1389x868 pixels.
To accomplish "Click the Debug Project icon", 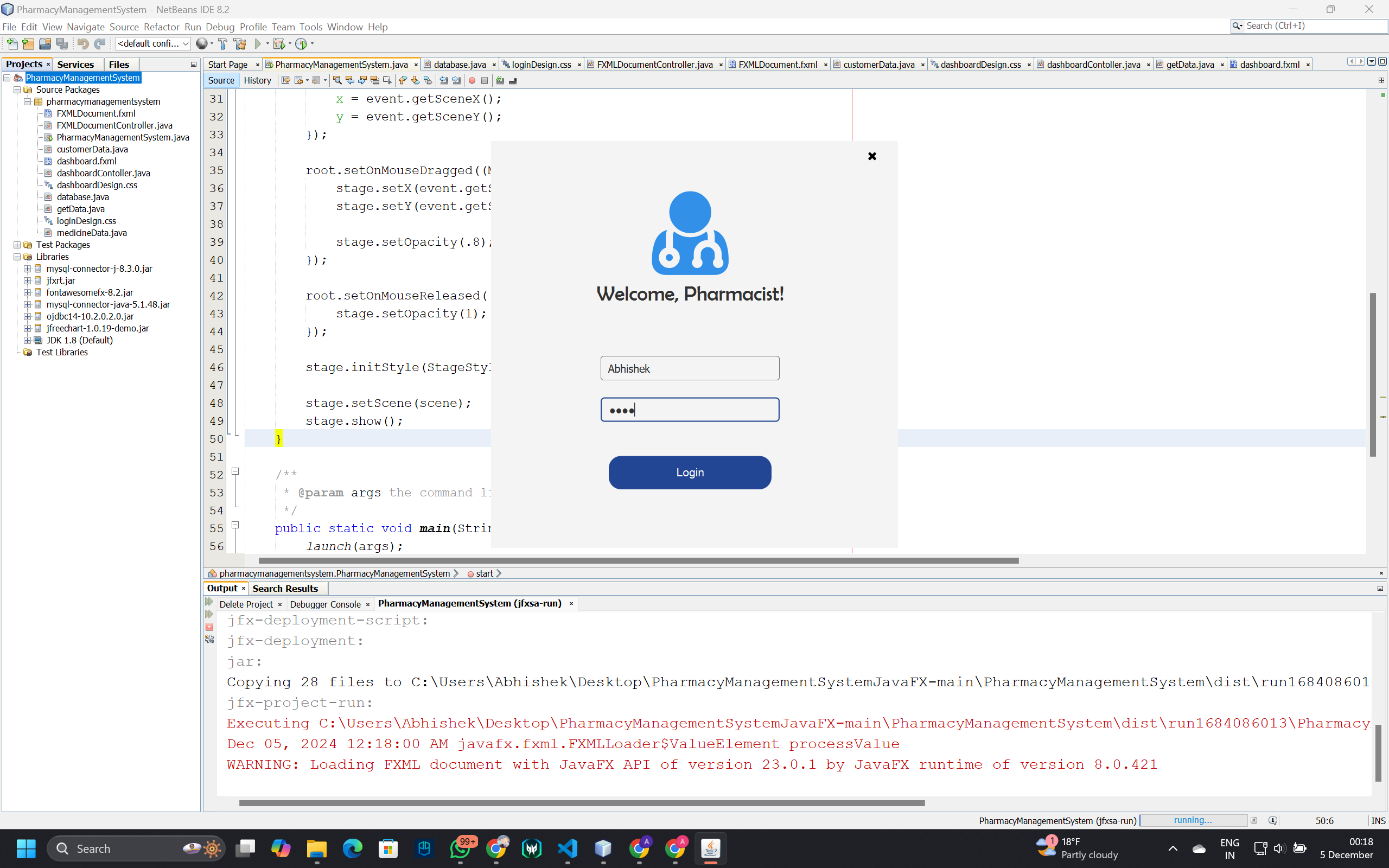I will click(x=279, y=43).
